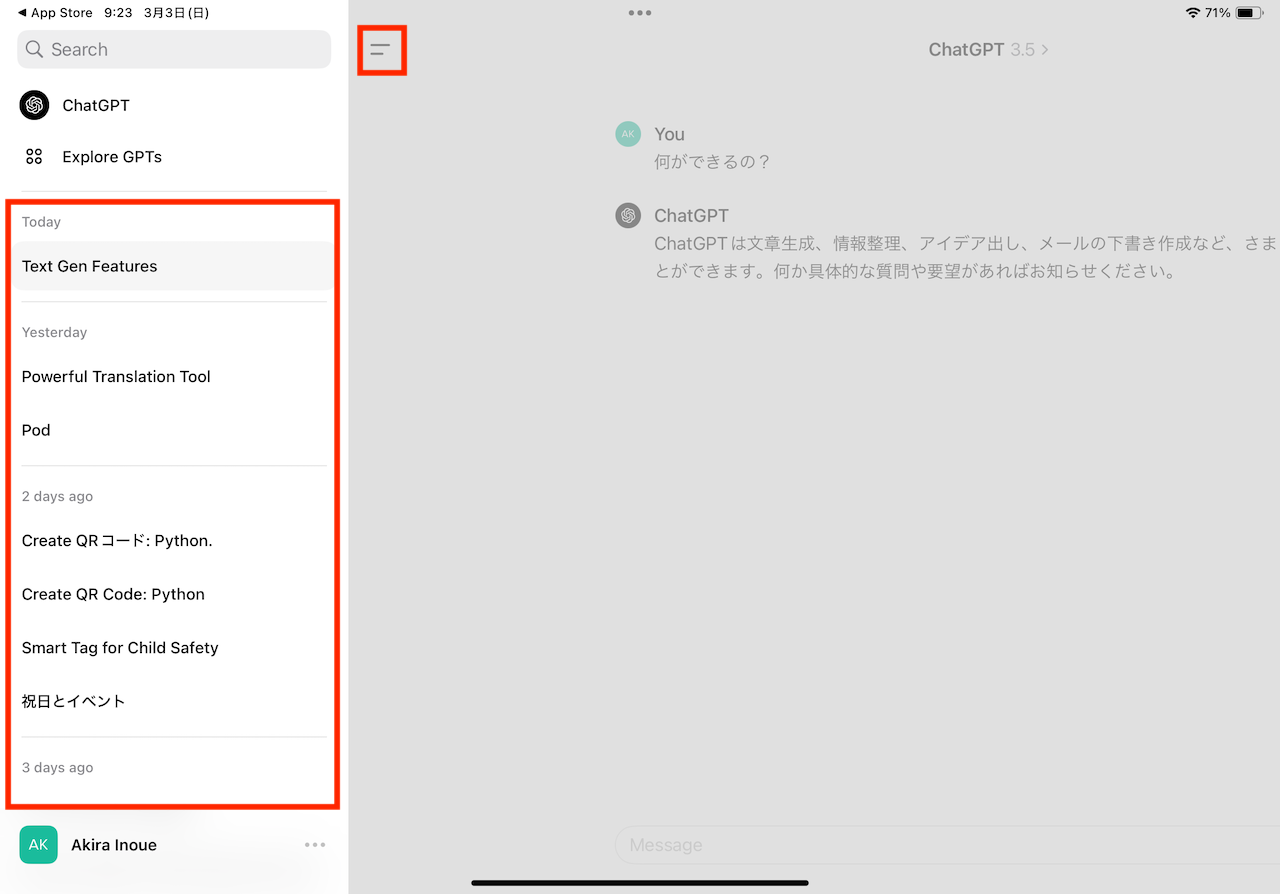
Task: Tap the battery indicator icon
Action: (x=1249, y=13)
